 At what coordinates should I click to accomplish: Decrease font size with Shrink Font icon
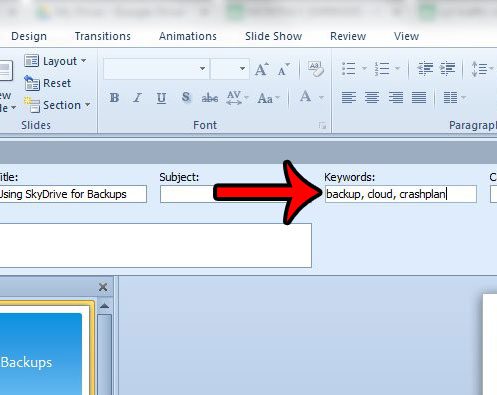click(x=284, y=69)
